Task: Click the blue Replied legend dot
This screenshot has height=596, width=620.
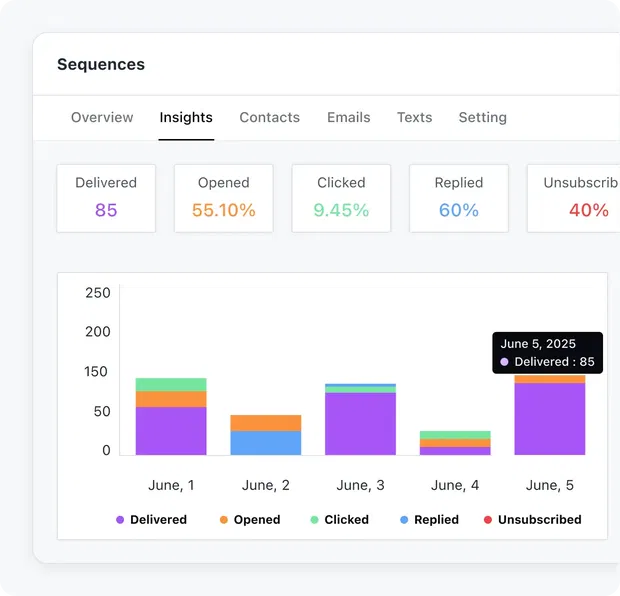Action: (x=404, y=520)
